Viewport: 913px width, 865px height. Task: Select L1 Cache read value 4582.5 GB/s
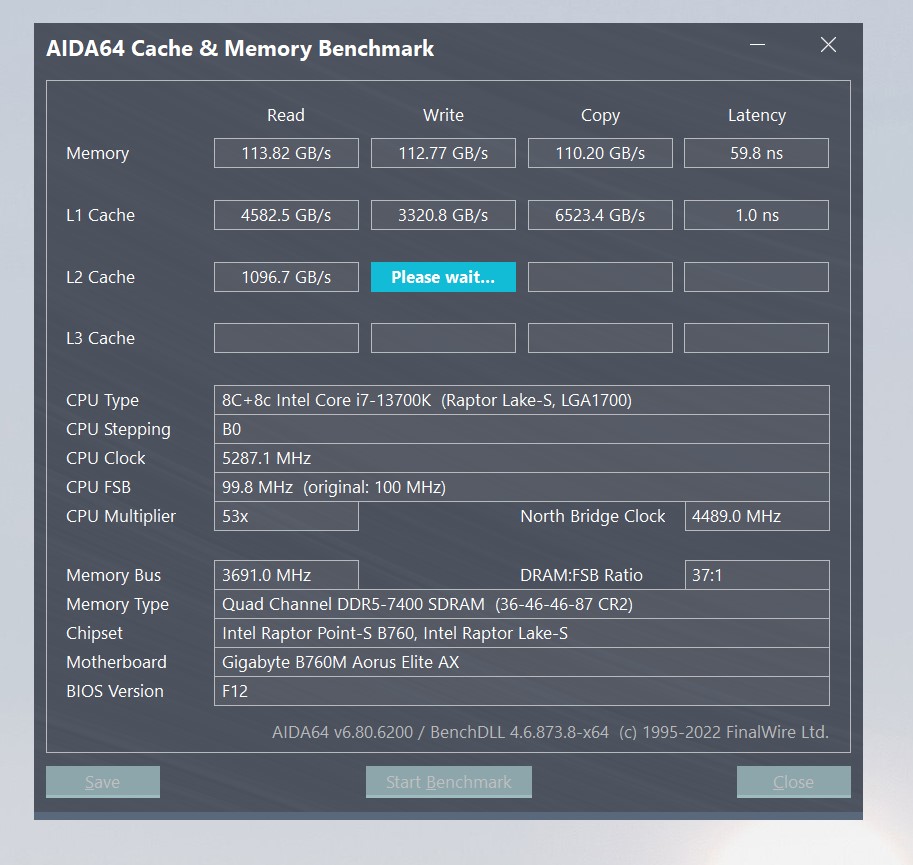pos(286,215)
